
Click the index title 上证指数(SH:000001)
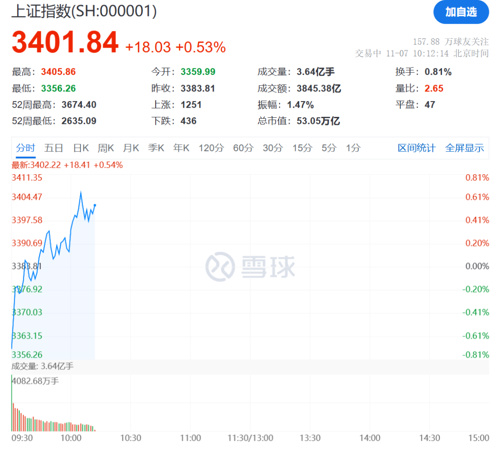point(84,11)
